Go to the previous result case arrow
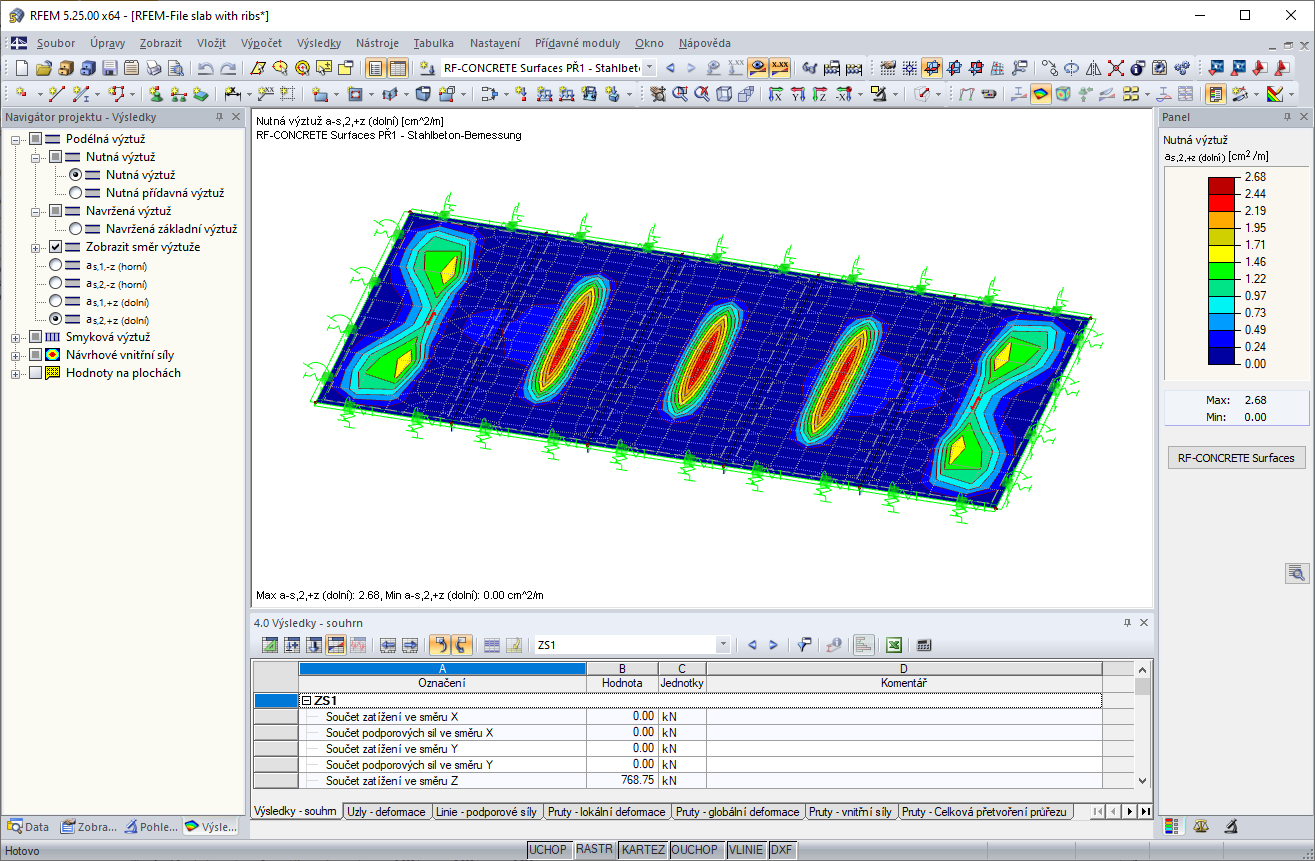Viewport: 1315px width, 861px height. coord(670,68)
